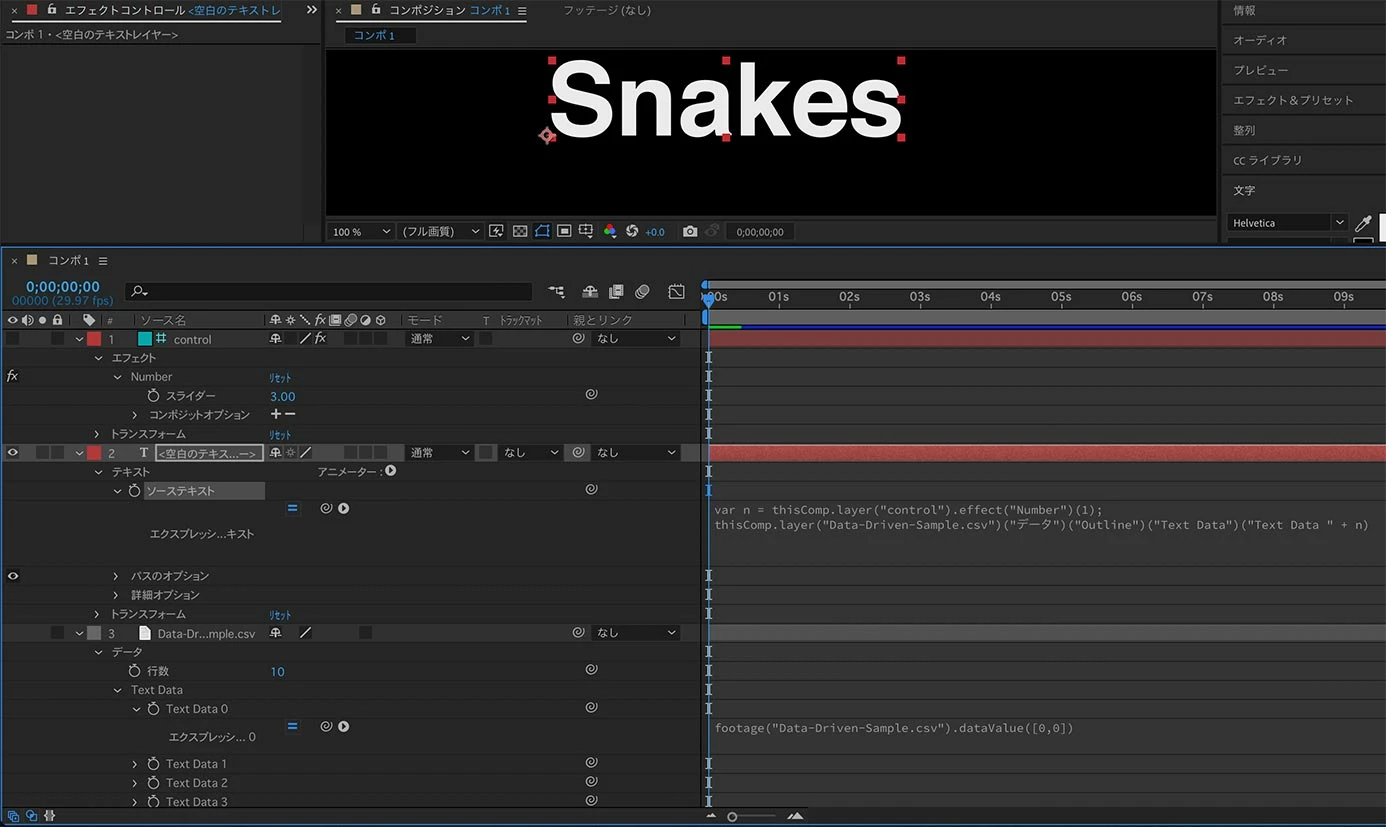
Task: Enable frame blending icon in timeline header
Action: tap(616, 291)
